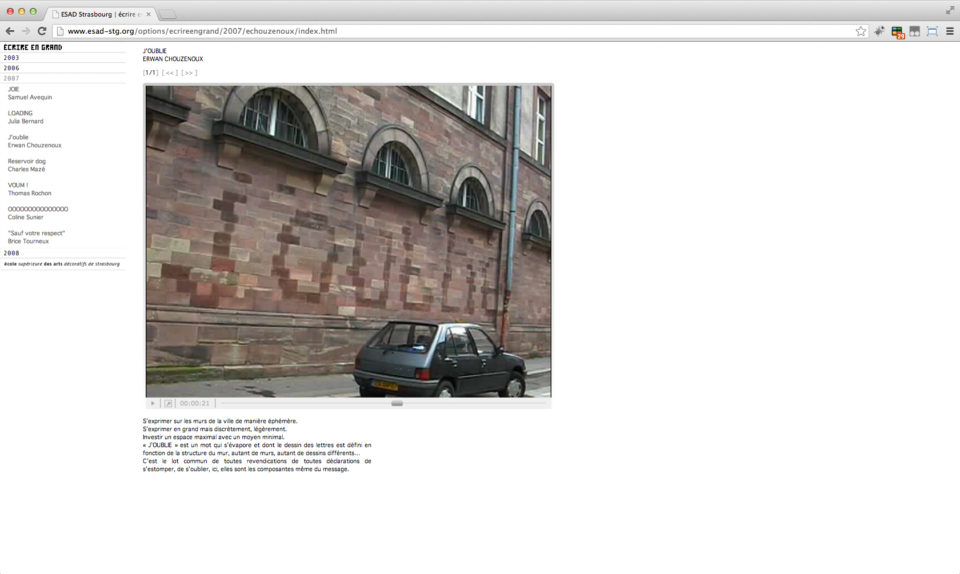Open the Chrome hamburger menu

950,31
